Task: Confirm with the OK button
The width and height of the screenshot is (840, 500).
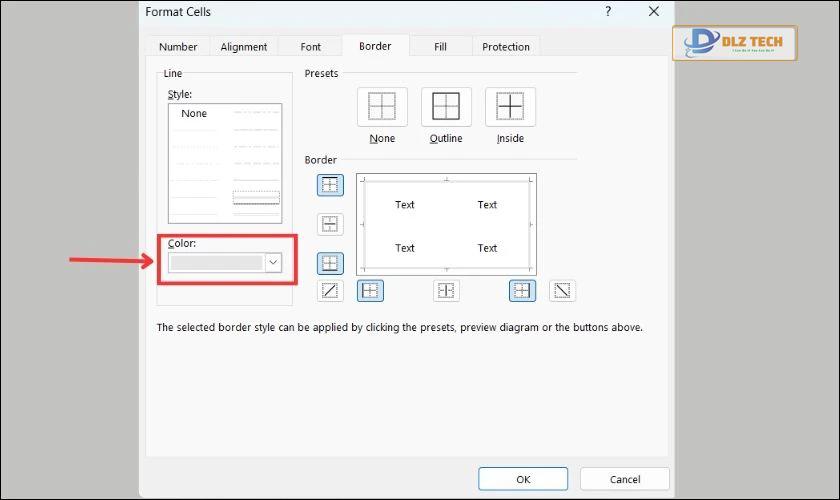Action: pyautogui.click(x=523, y=479)
